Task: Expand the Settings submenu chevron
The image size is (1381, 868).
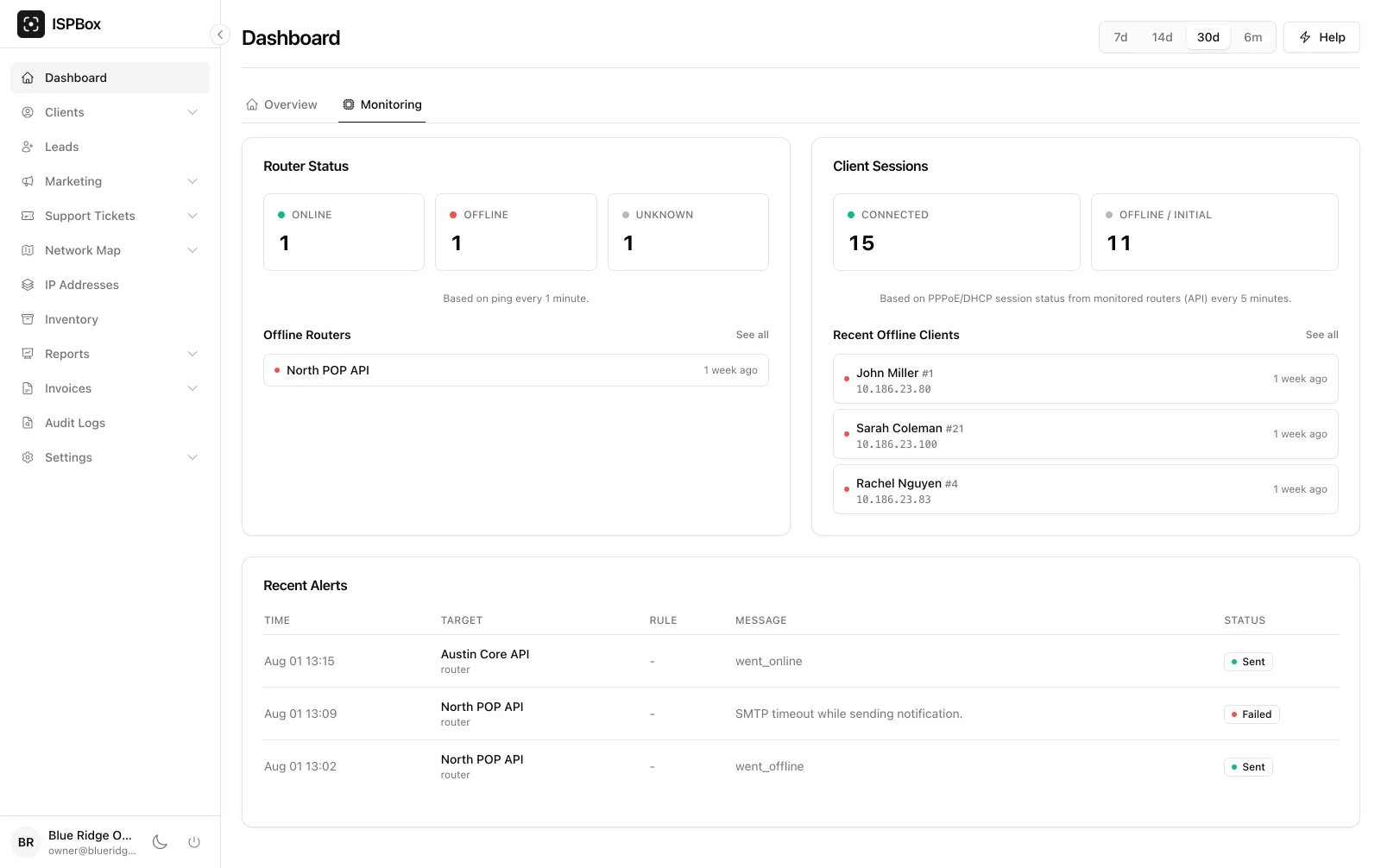Action: point(192,457)
